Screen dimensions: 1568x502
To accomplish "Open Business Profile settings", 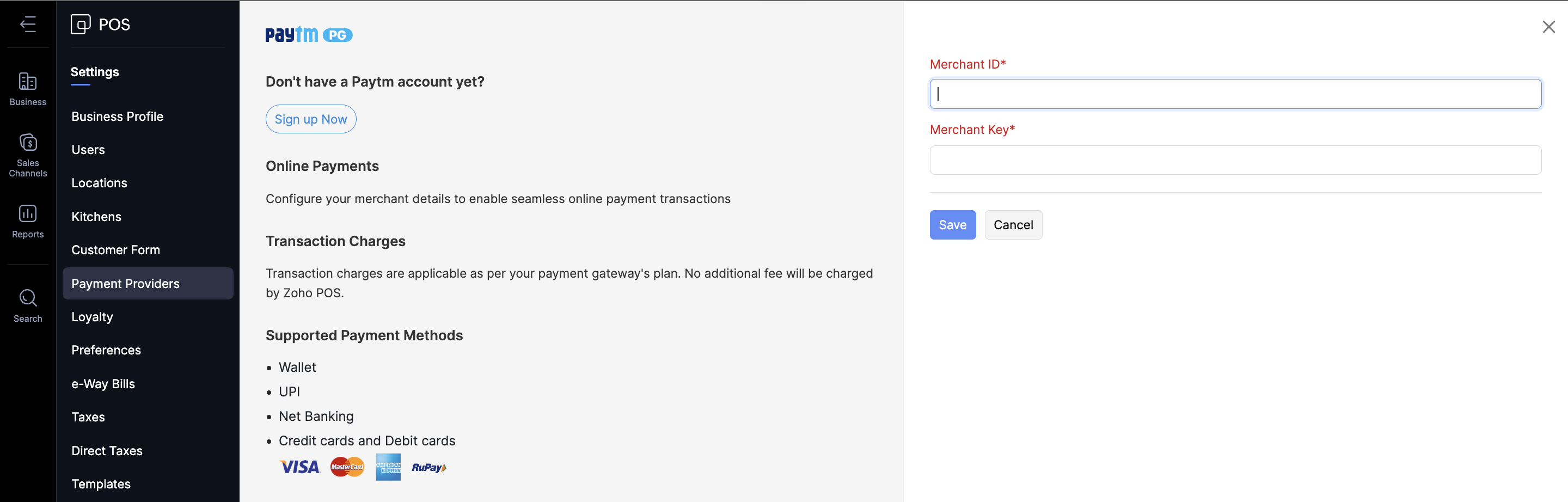I will pos(118,116).
